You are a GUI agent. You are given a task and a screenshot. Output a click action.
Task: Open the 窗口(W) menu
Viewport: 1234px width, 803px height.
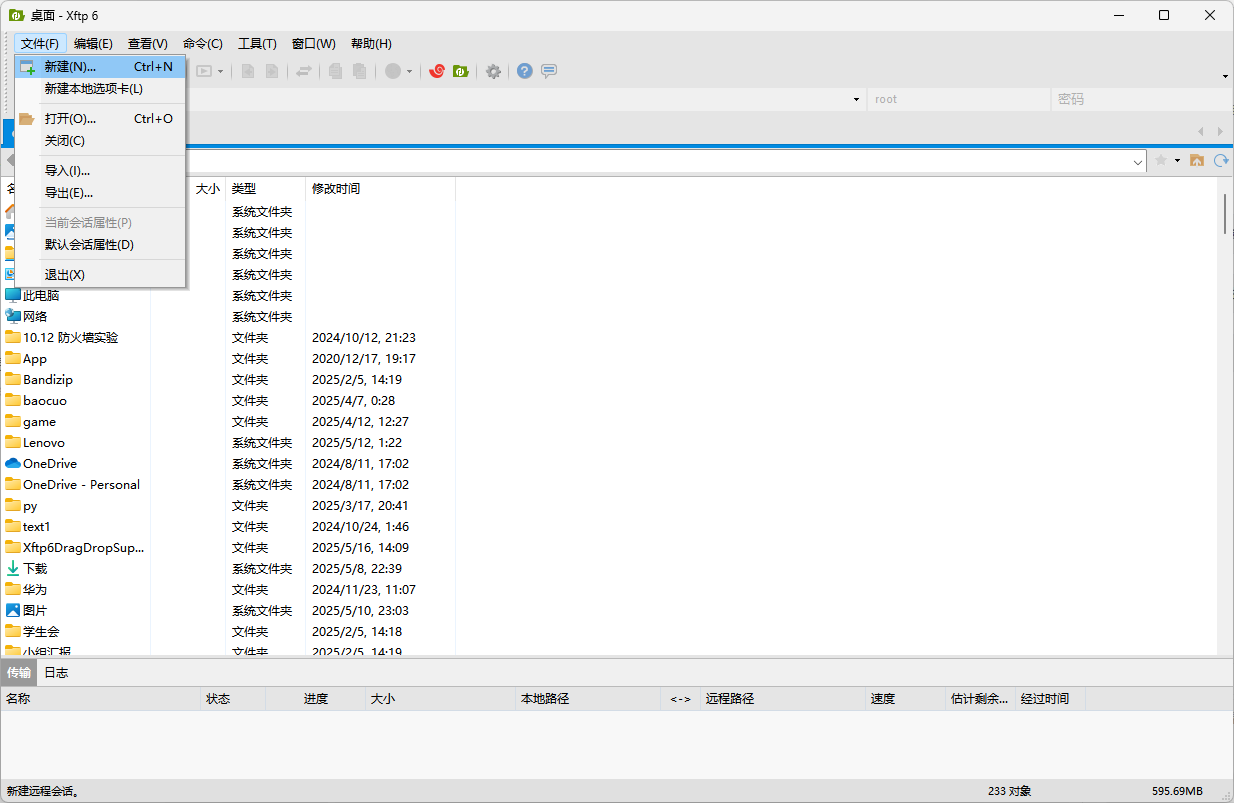(314, 44)
